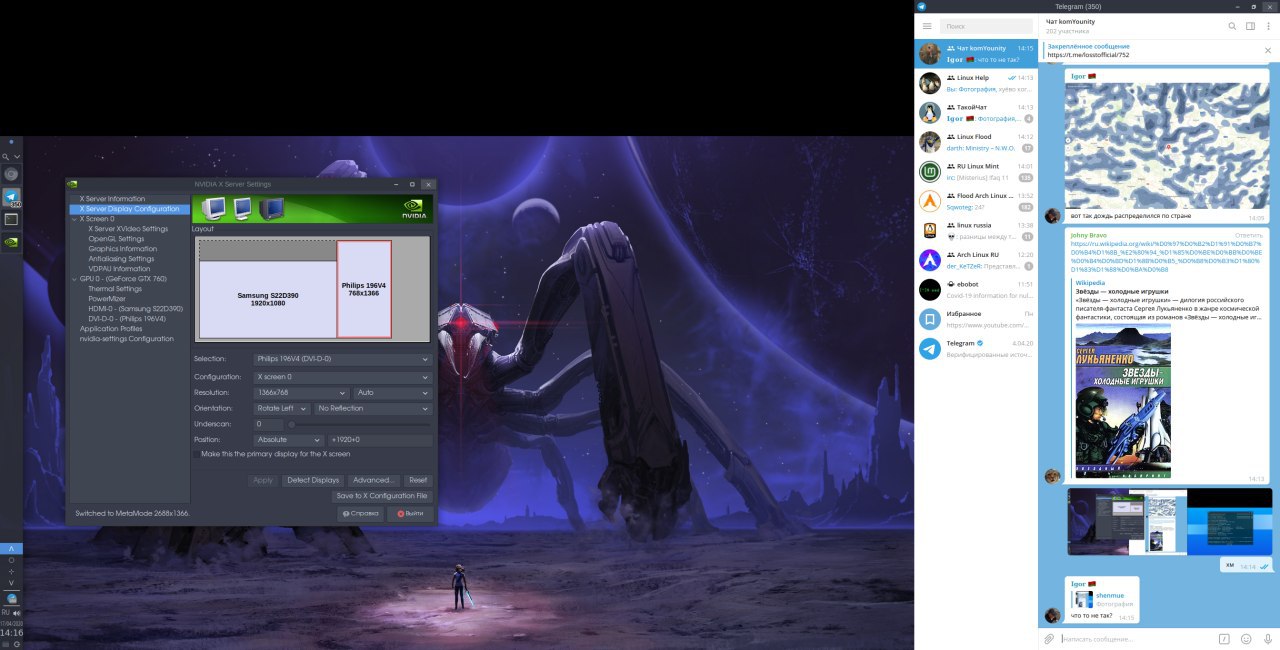Open the Orientation Rotate Left dropdown
The width and height of the screenshot is (1280, 650).
[x=281, y=408]
